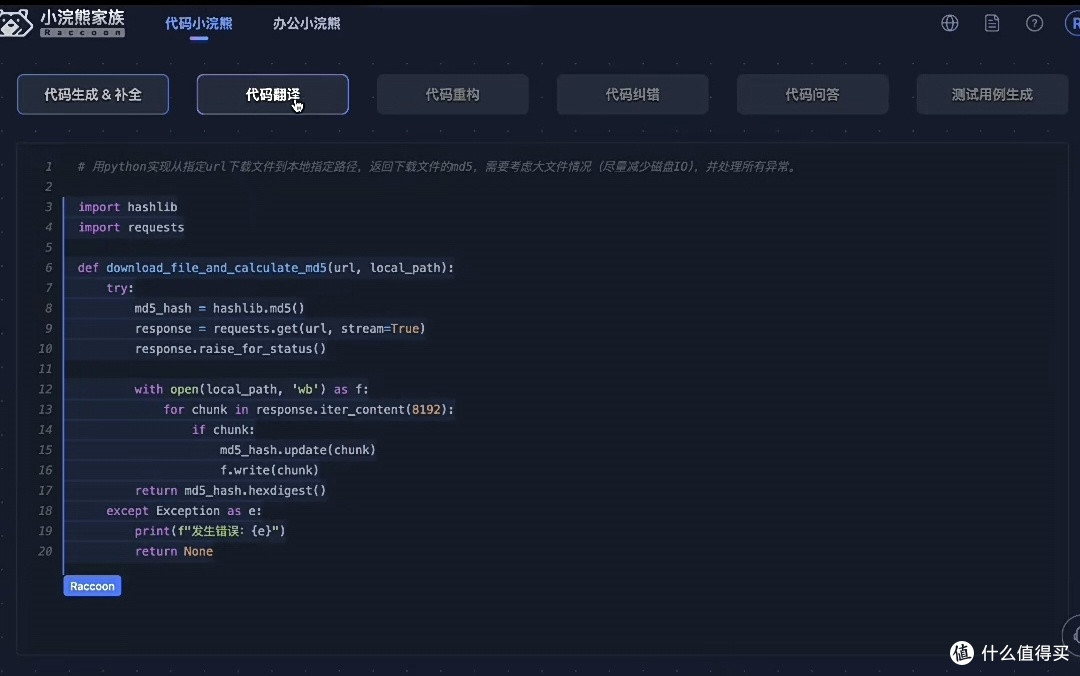Image resolution: width=1080 pixels, height=676 pixels.
Task: Click line number 20 in gutter
Action: click(45, 551)
